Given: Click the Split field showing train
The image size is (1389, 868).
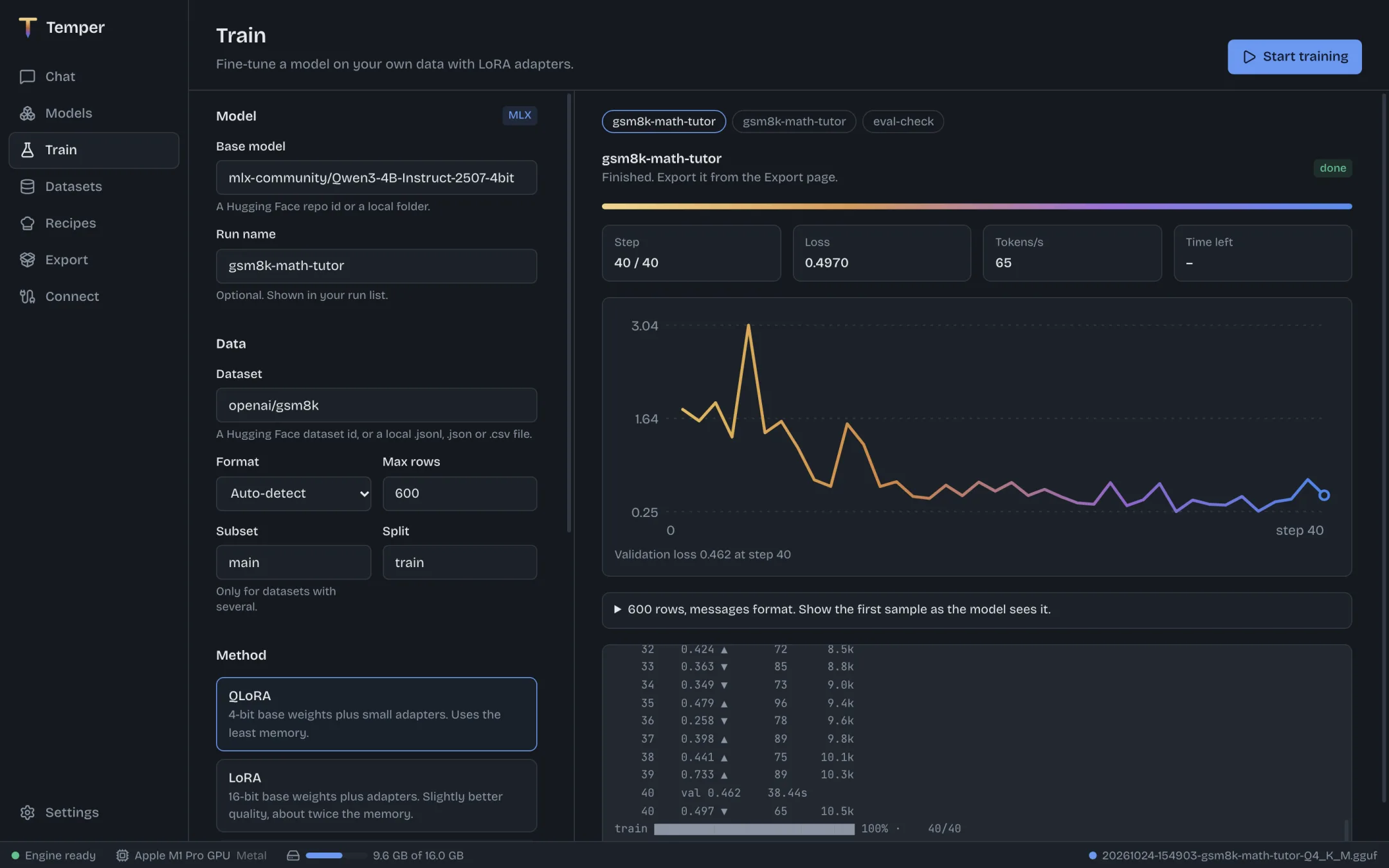Looking at the screenshot, I should [460, 562].
